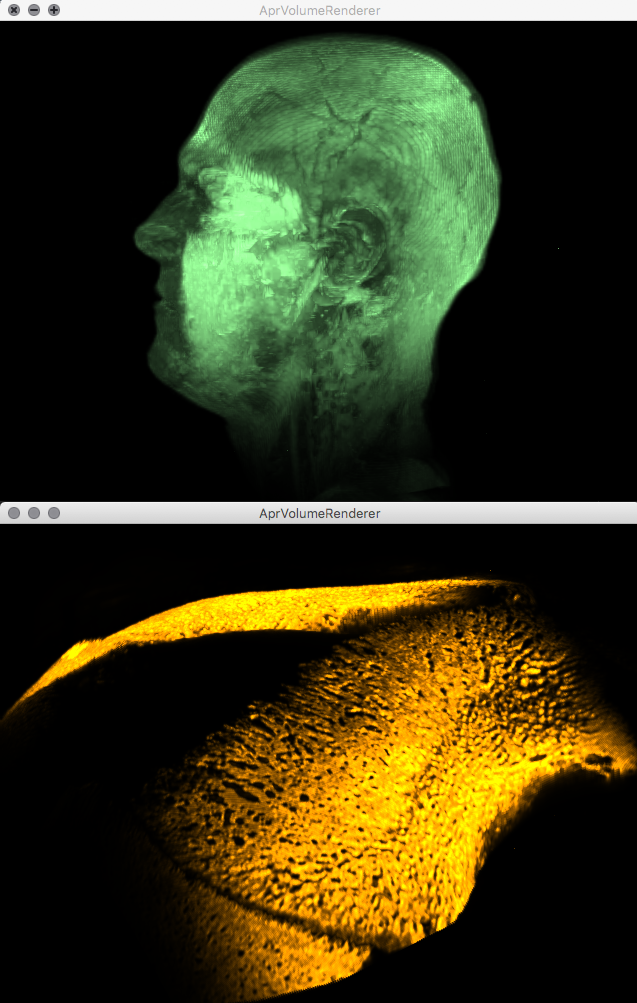Focus bottom window via its AprVolumeRenderer title

[x=319, y=513]
